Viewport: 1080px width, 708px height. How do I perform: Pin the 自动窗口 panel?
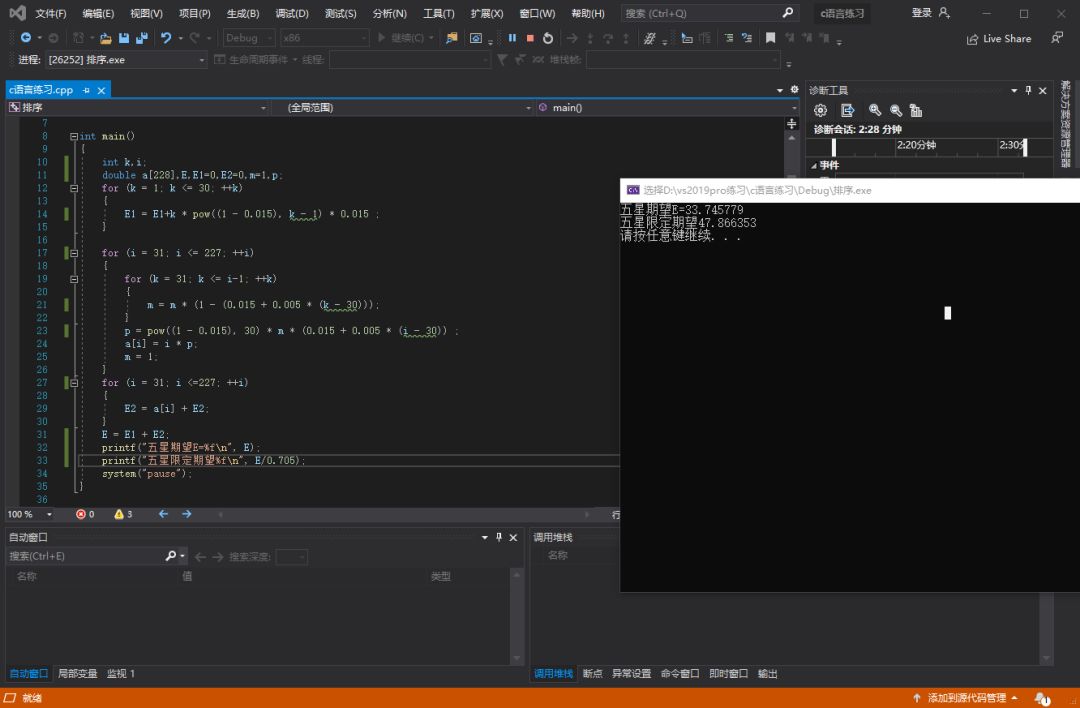tap(499, 537)
